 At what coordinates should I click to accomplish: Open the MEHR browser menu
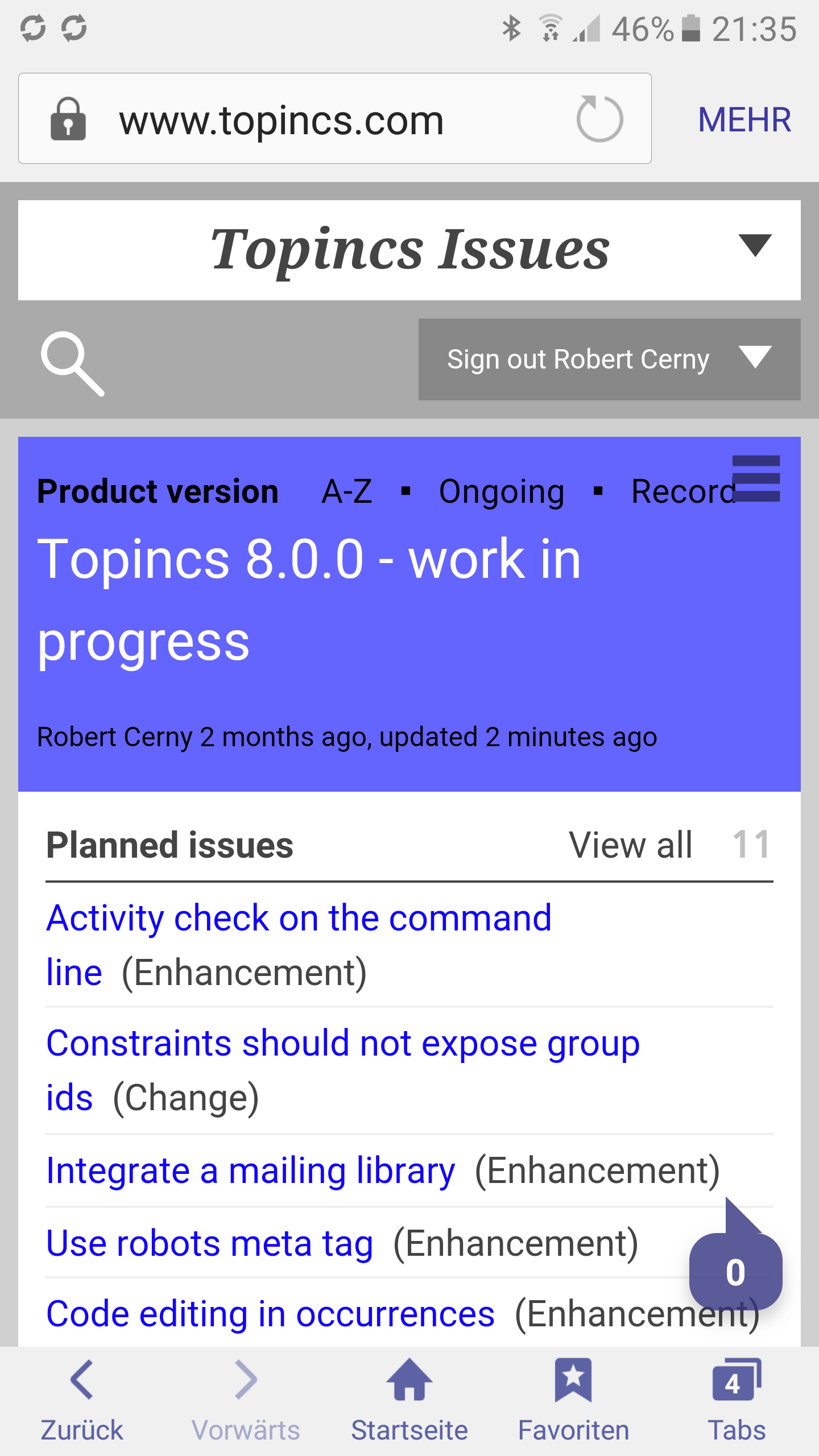point(744,120)
